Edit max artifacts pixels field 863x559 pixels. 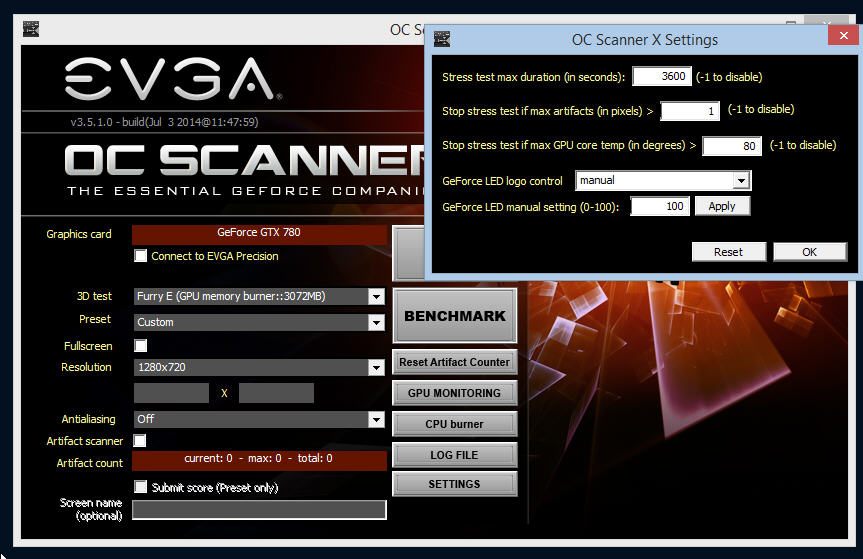pos(690,111)
